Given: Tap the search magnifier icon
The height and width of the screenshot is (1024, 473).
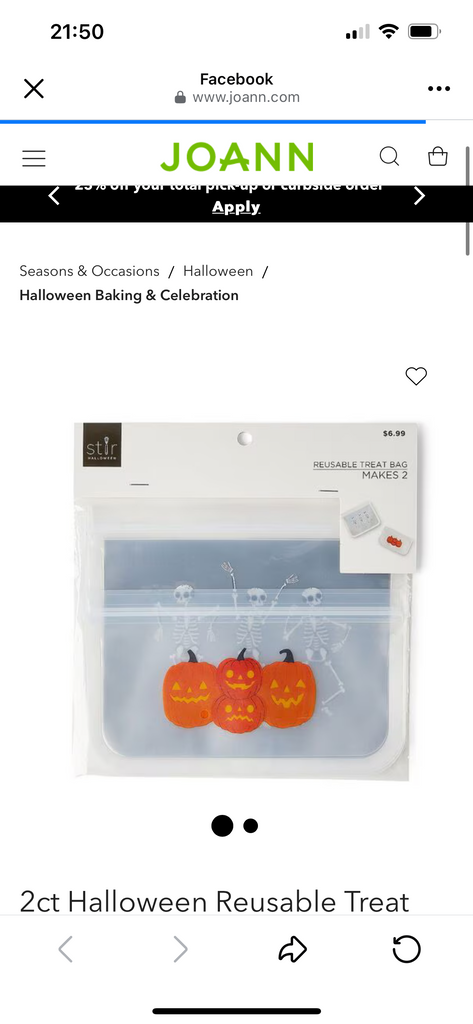Looking at the screenshot, I should point(389,157).
